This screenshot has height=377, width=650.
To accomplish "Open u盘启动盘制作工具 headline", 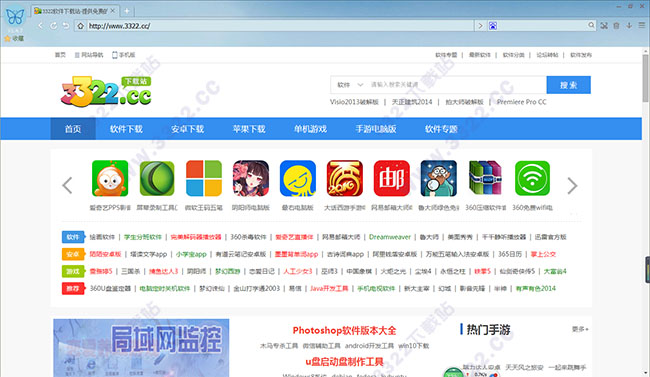I will [x=344, y=362].
